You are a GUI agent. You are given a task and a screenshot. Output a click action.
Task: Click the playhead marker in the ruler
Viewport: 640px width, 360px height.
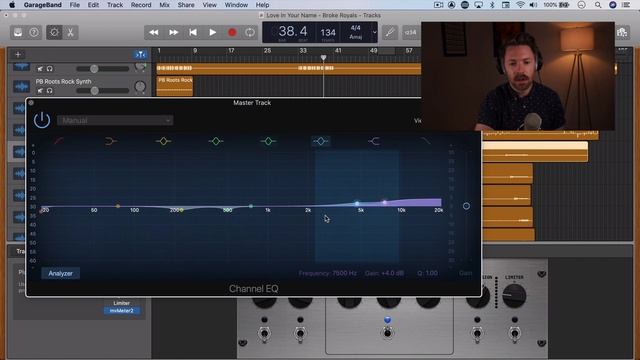click(323, 58)
